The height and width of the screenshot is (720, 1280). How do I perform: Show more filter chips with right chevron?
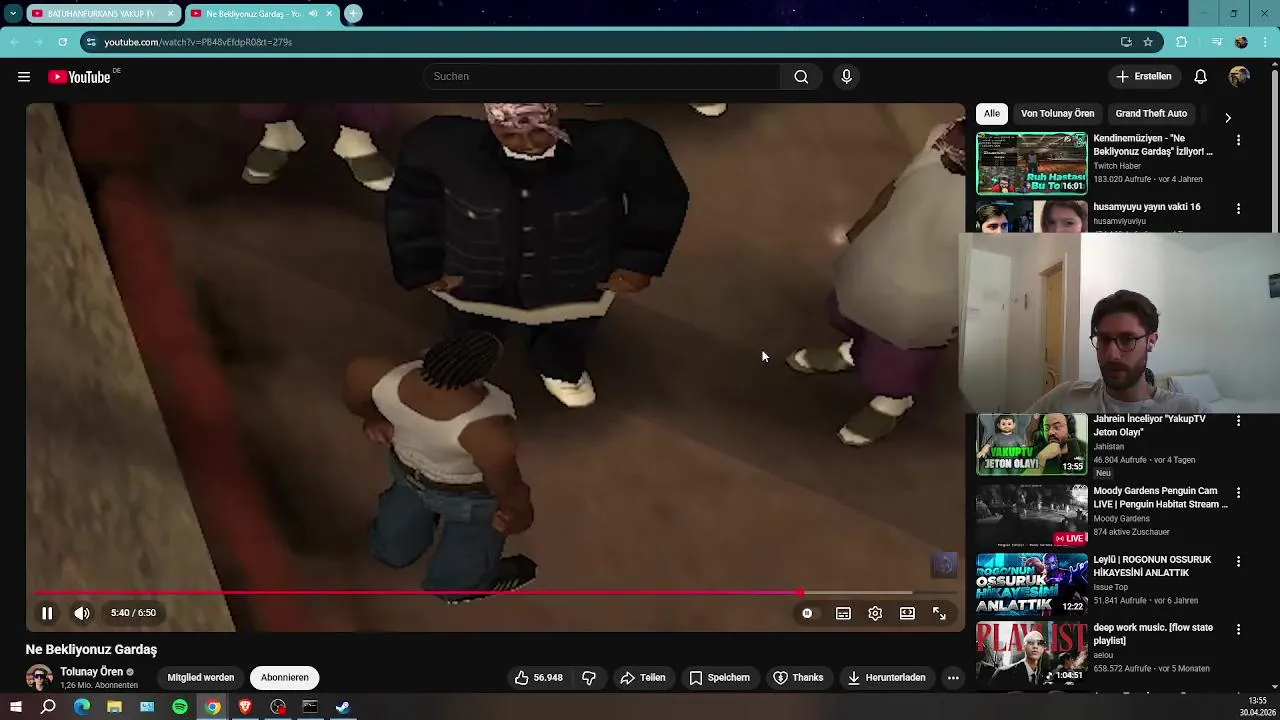(1228, 117)
